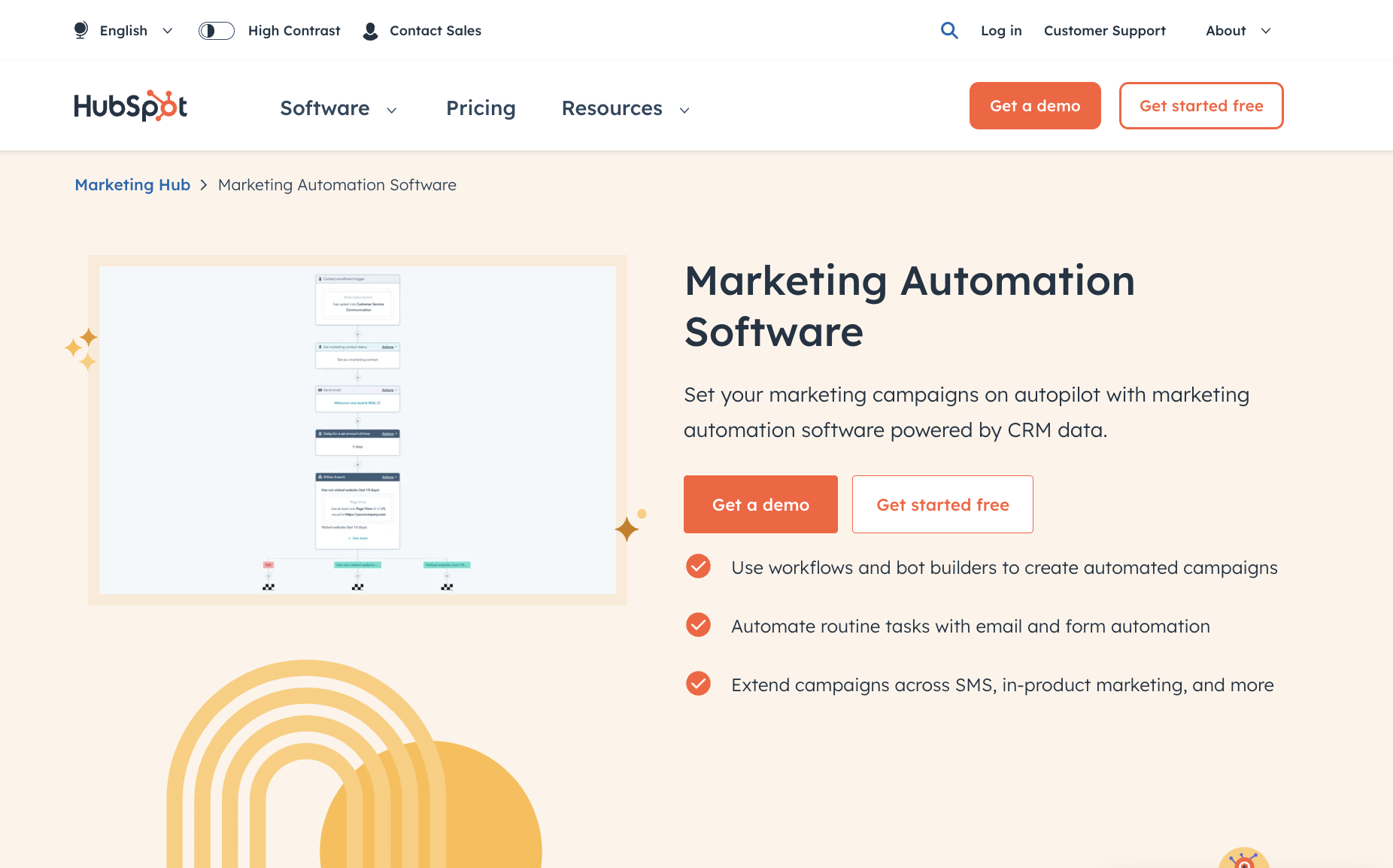Click the Log in link
The height and width of the screenshot is (868, 1393).
pos(1001,31)
